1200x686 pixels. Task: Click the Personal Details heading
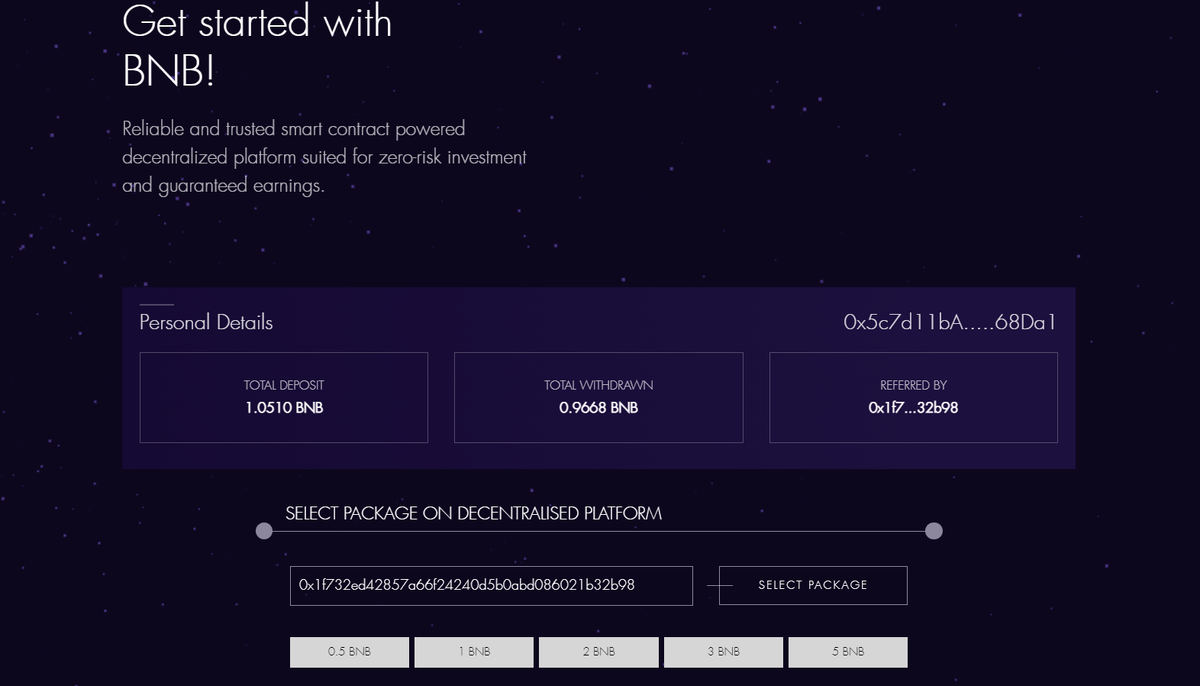coord(206,322)
